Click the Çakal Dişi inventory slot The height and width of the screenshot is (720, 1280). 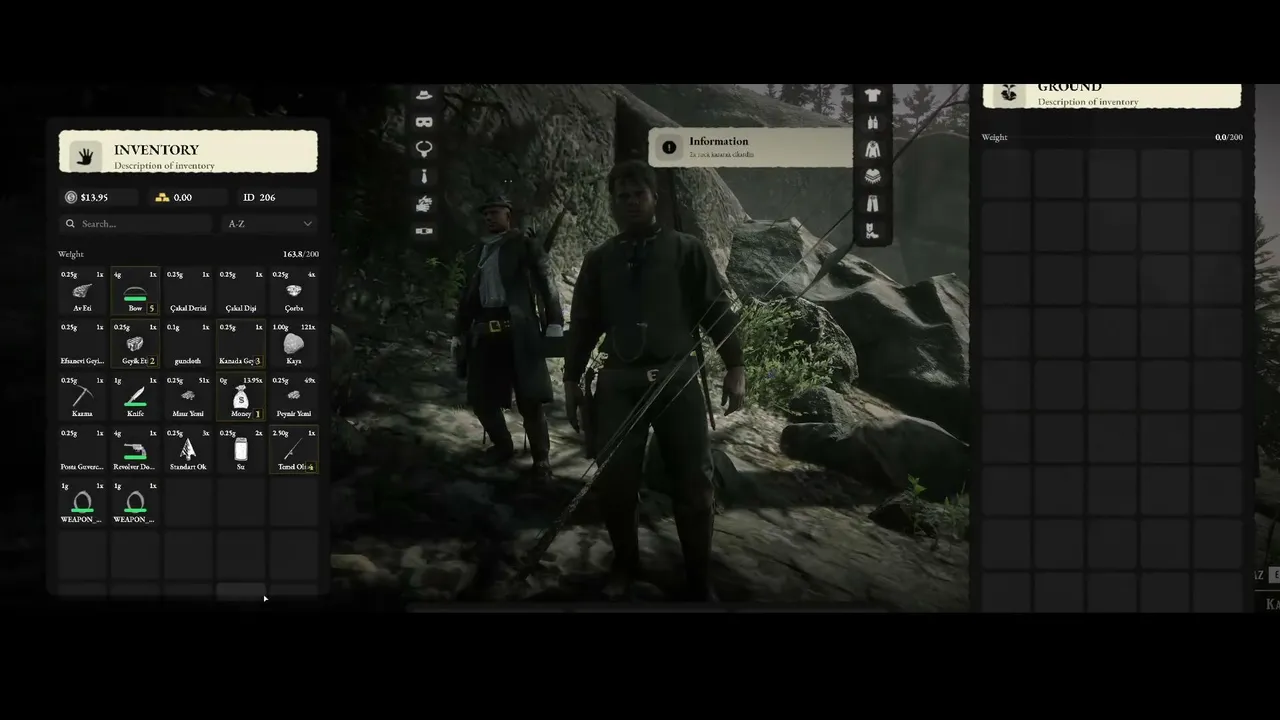[x=241, y=291]
